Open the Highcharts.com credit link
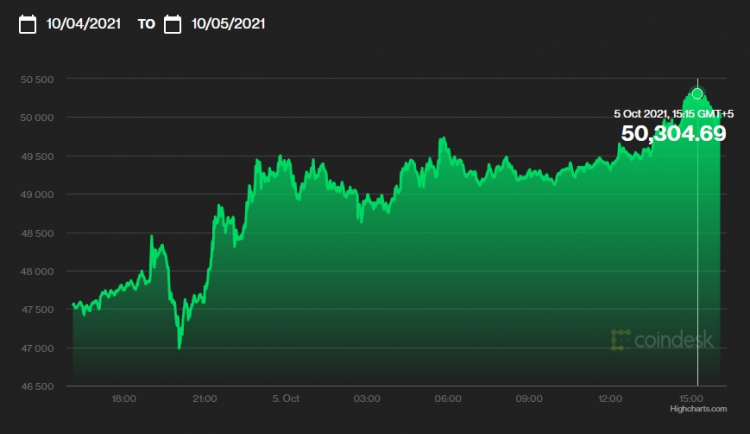 [695, 408]
